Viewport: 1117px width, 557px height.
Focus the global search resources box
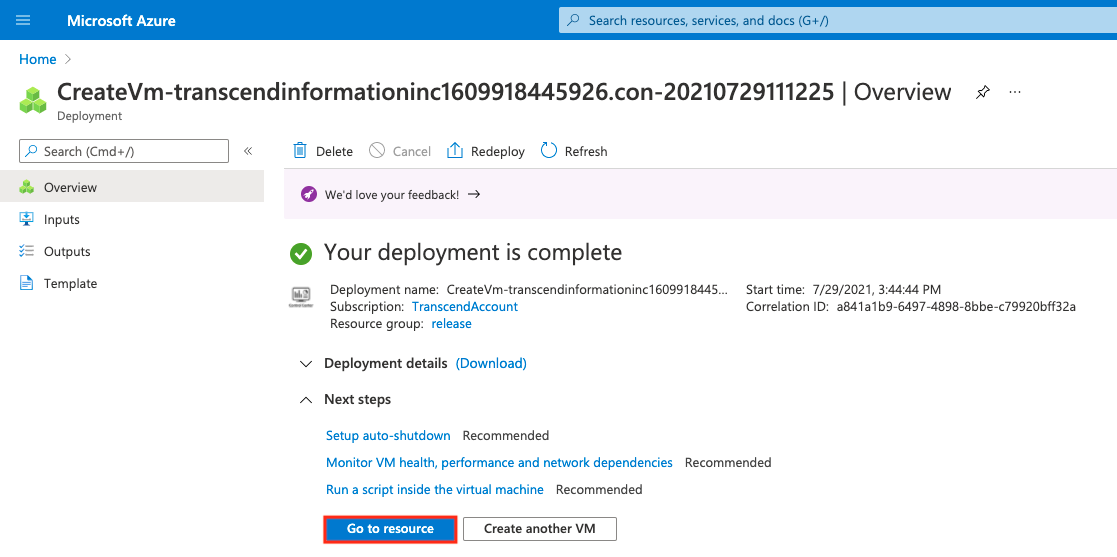click(838, 21)
